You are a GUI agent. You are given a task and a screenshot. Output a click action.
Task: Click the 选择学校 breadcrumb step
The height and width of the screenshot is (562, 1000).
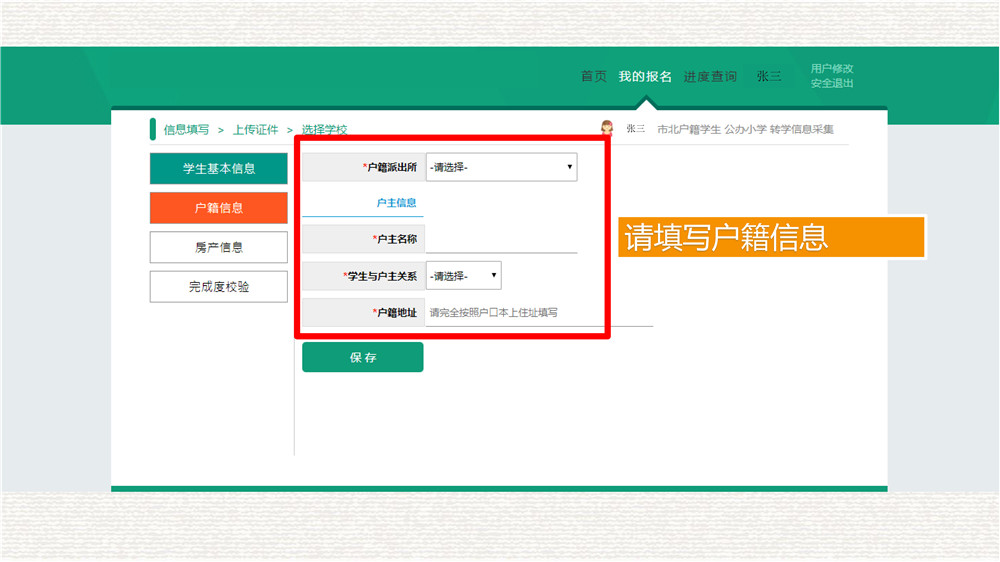[x=324, y=130]
